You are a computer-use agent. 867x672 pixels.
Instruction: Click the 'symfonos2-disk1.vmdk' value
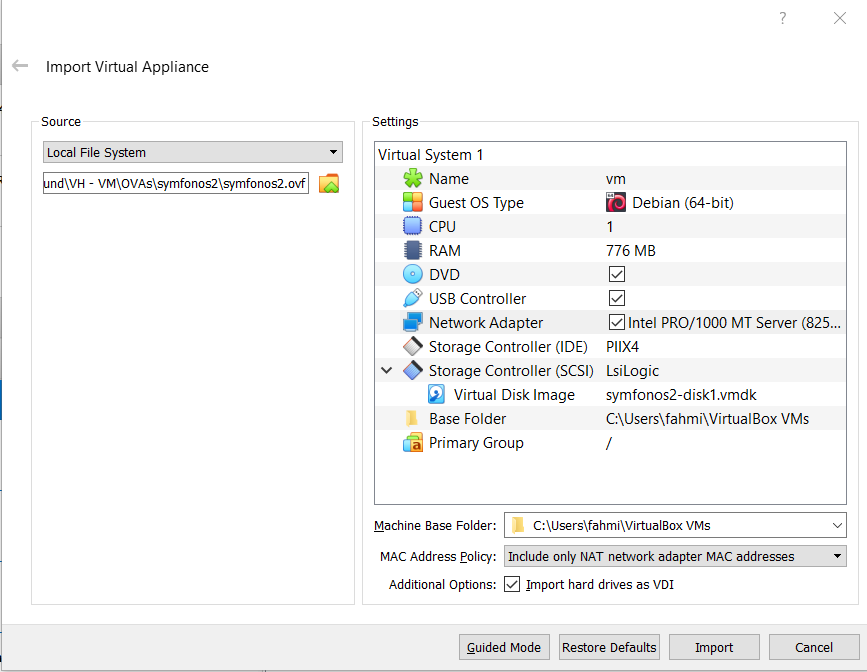point(681,395)
